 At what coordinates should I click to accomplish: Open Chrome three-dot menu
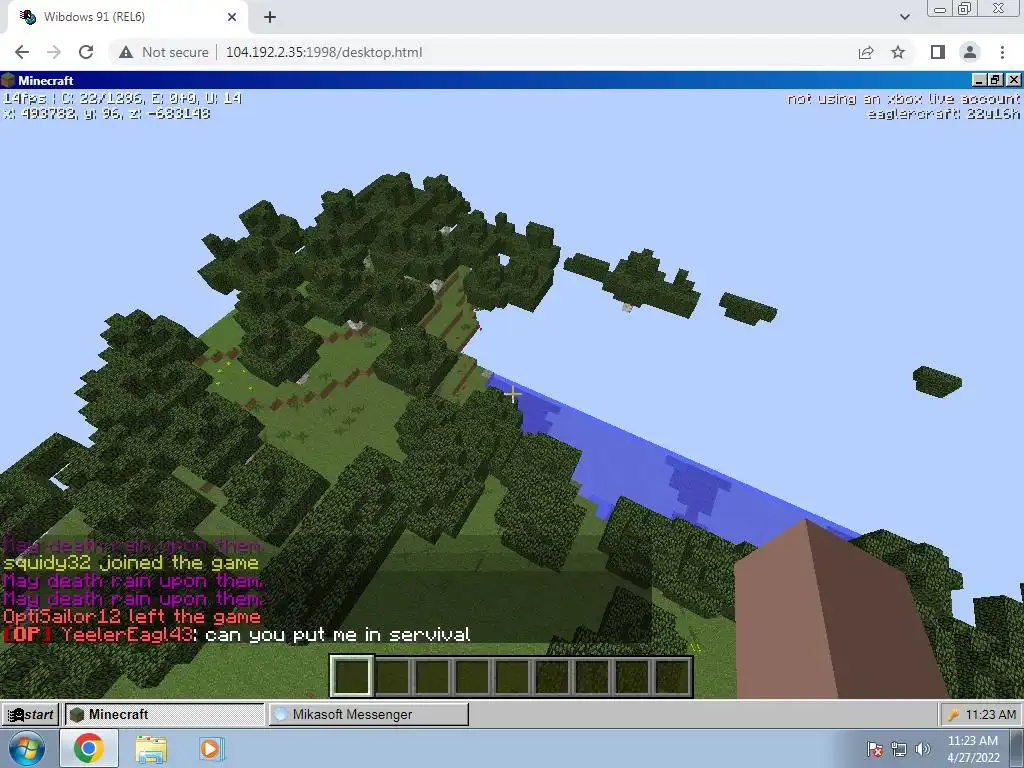point(1002,52)
